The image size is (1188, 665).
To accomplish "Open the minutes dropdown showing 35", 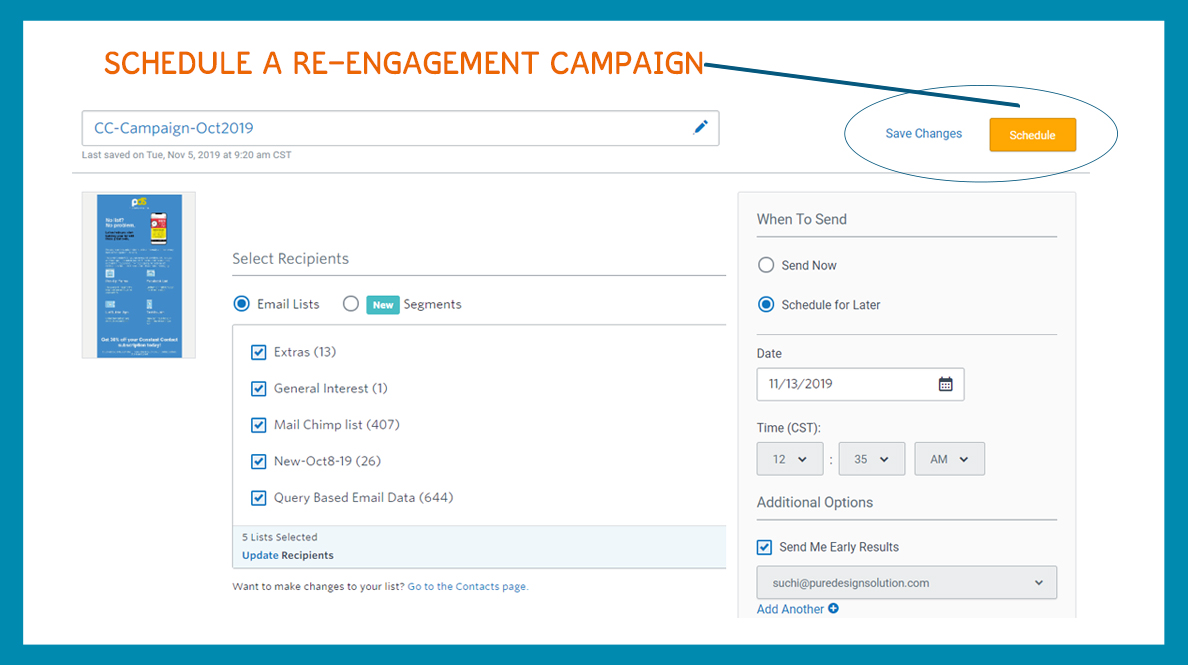I will click(x=871, y=459).
